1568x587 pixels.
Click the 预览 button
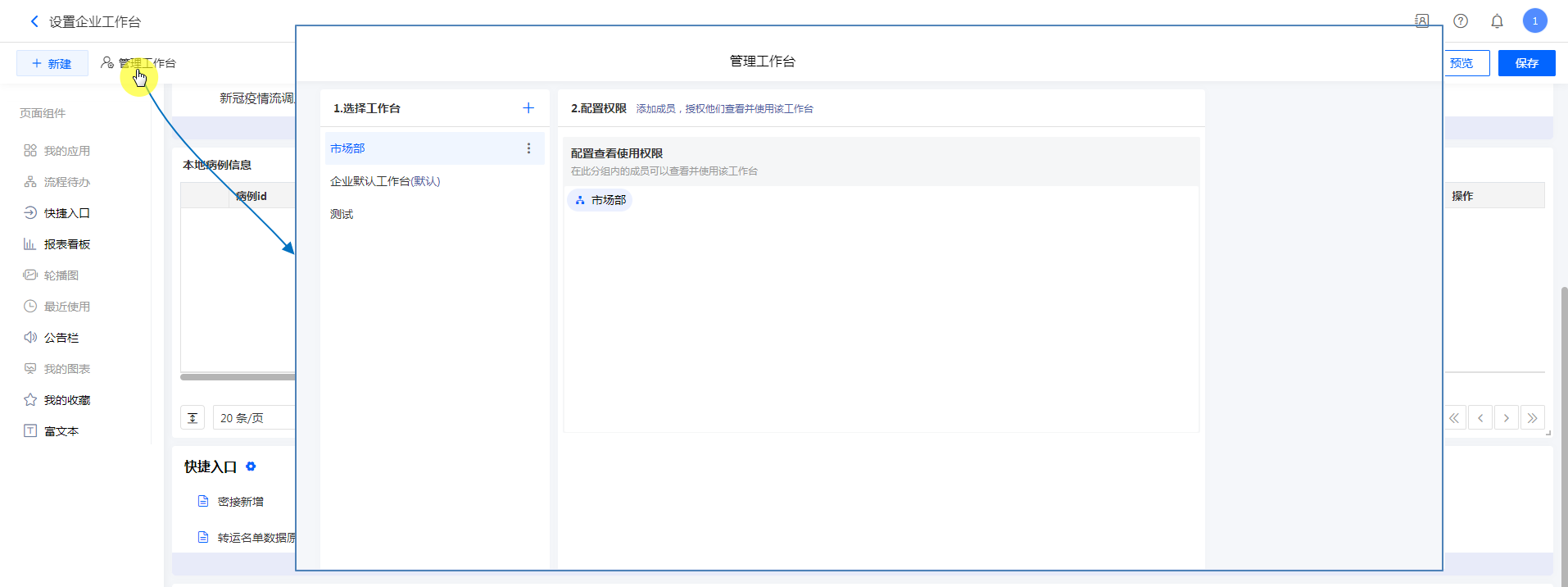tap(1465, 63)
